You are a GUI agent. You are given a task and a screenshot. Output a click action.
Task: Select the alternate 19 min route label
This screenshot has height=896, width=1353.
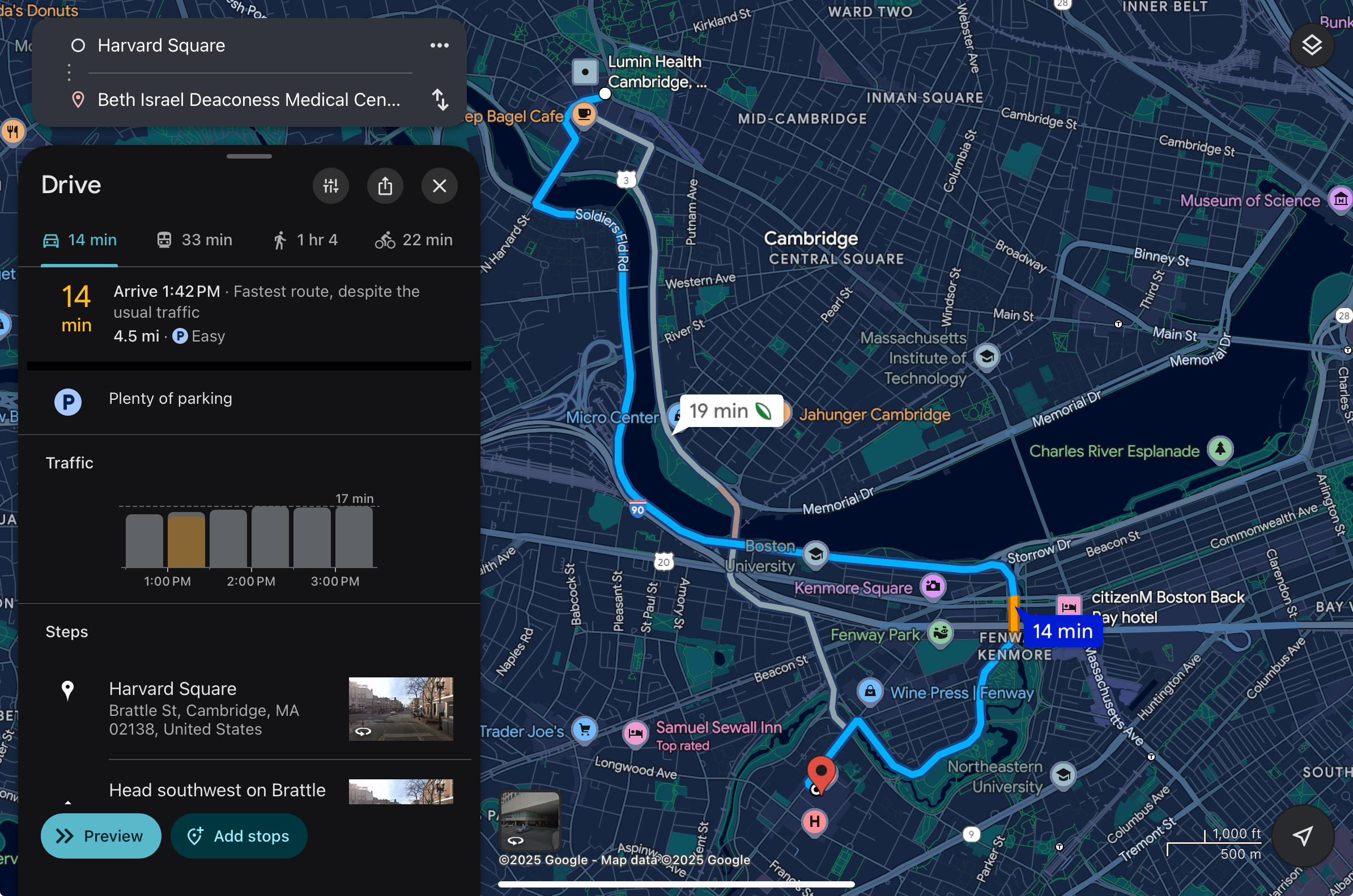coord(729,411)
